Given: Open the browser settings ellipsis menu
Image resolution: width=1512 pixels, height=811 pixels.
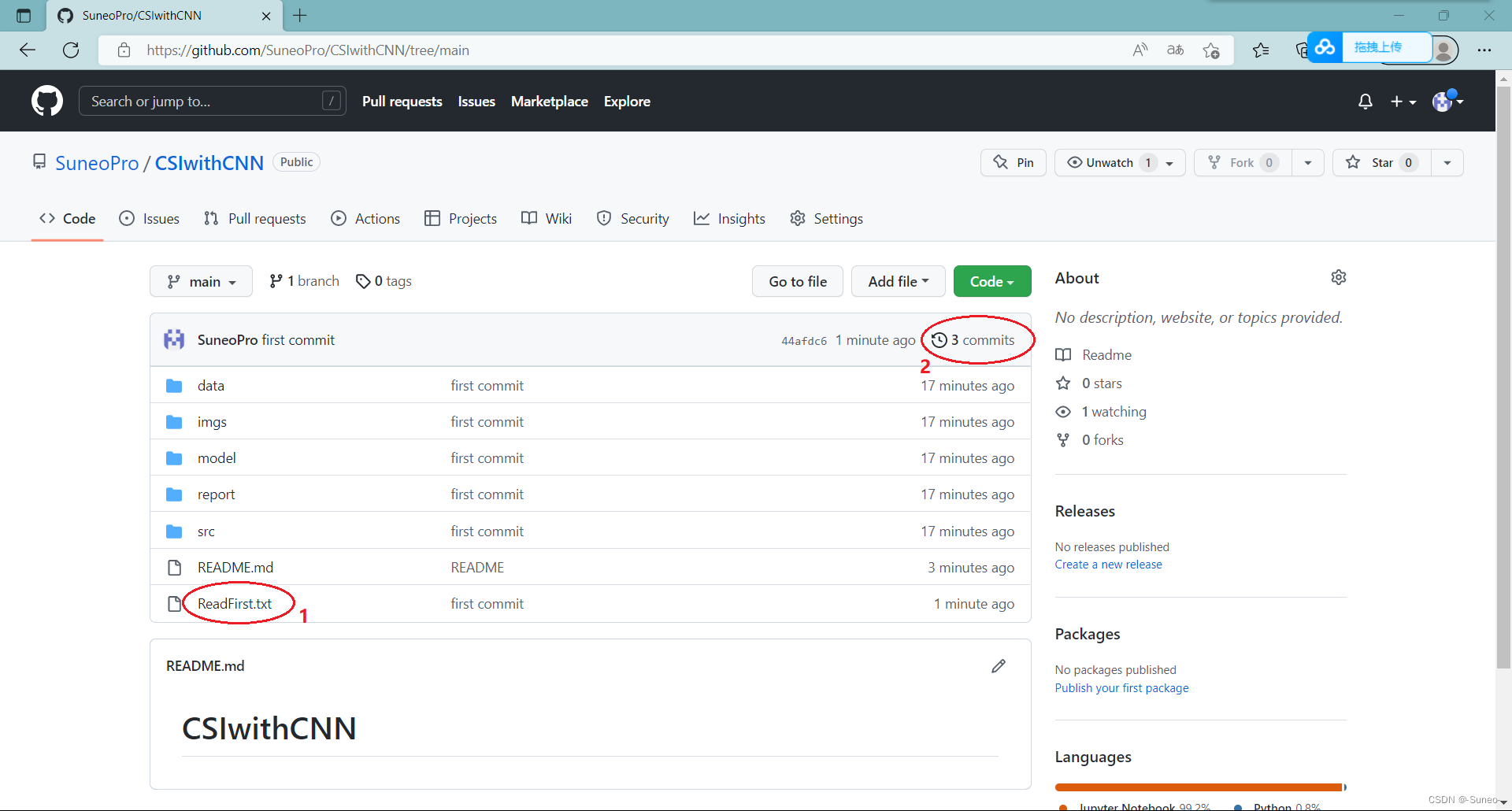Looking at the screenshot, I should pos(1484,50).
